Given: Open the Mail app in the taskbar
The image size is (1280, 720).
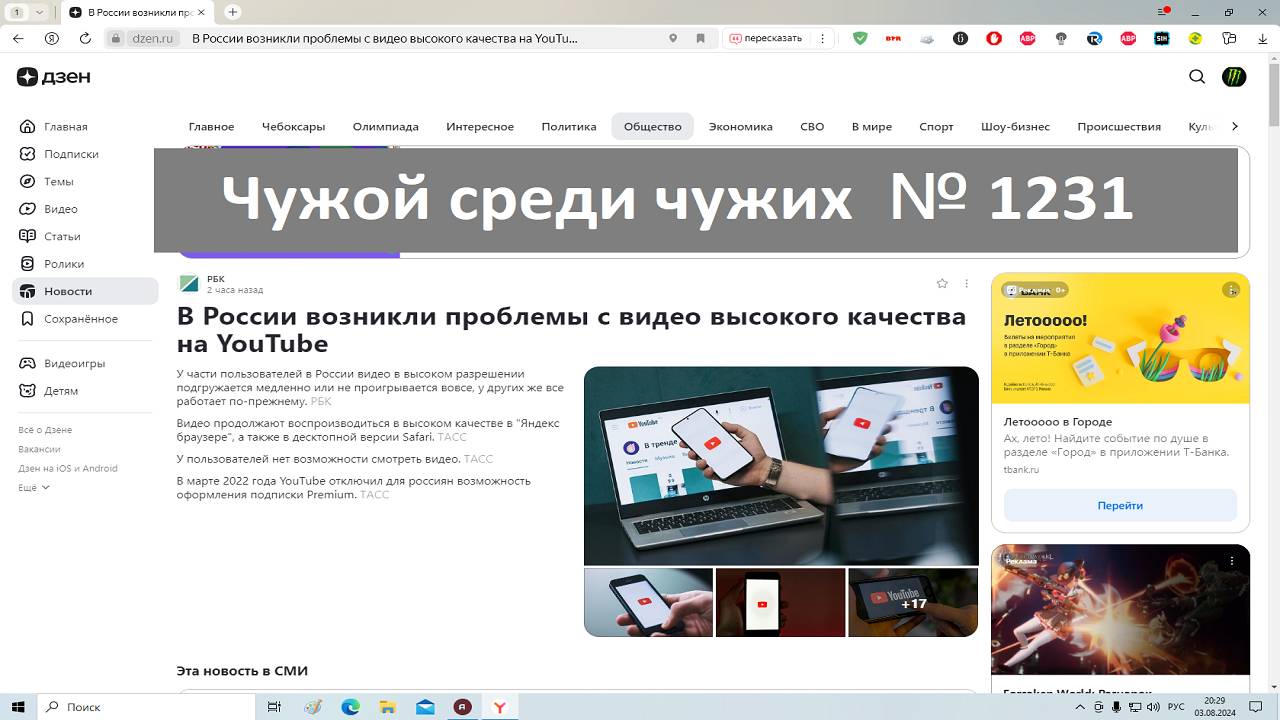Looking at the screenshot, I should click(425, 707).
